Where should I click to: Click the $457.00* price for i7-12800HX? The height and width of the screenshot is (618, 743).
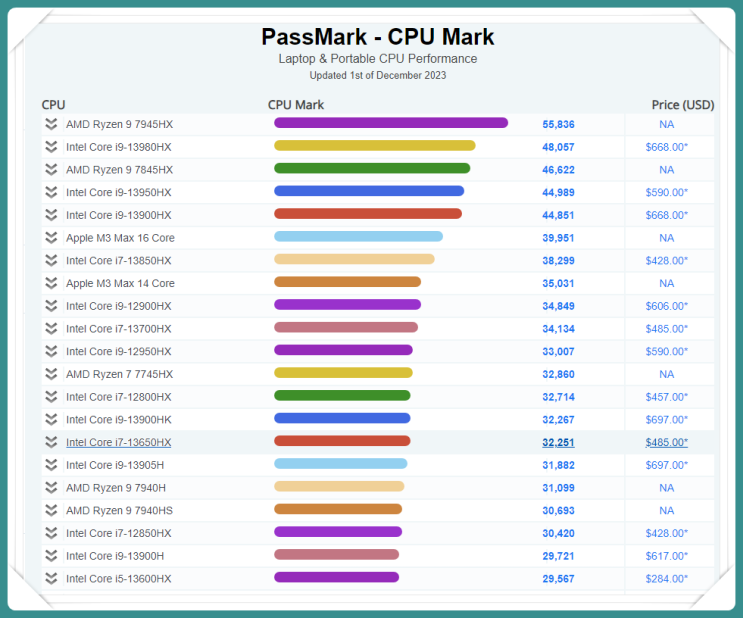coord(666,397)
